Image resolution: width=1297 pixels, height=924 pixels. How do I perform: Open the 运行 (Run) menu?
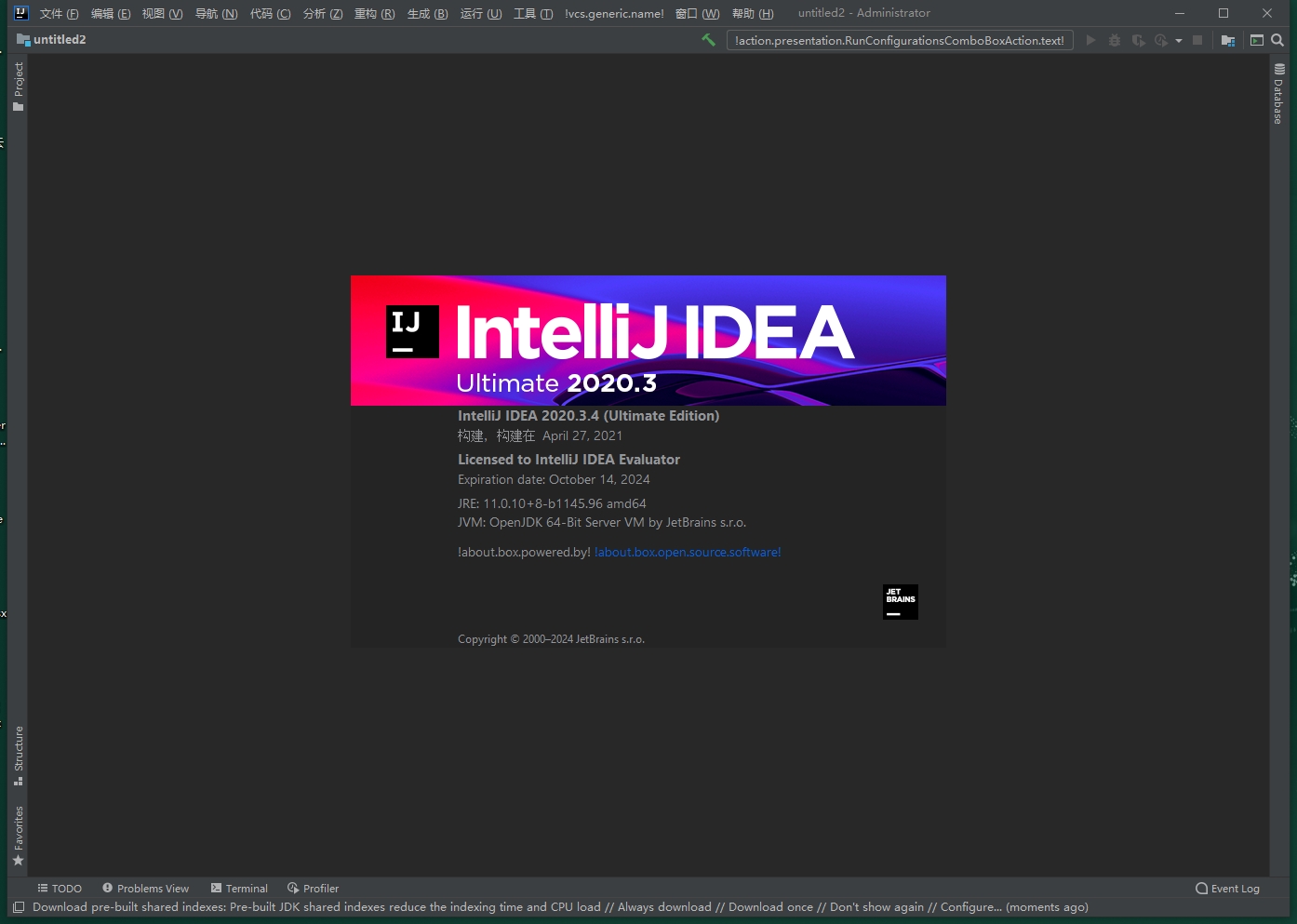pos(480,13)
